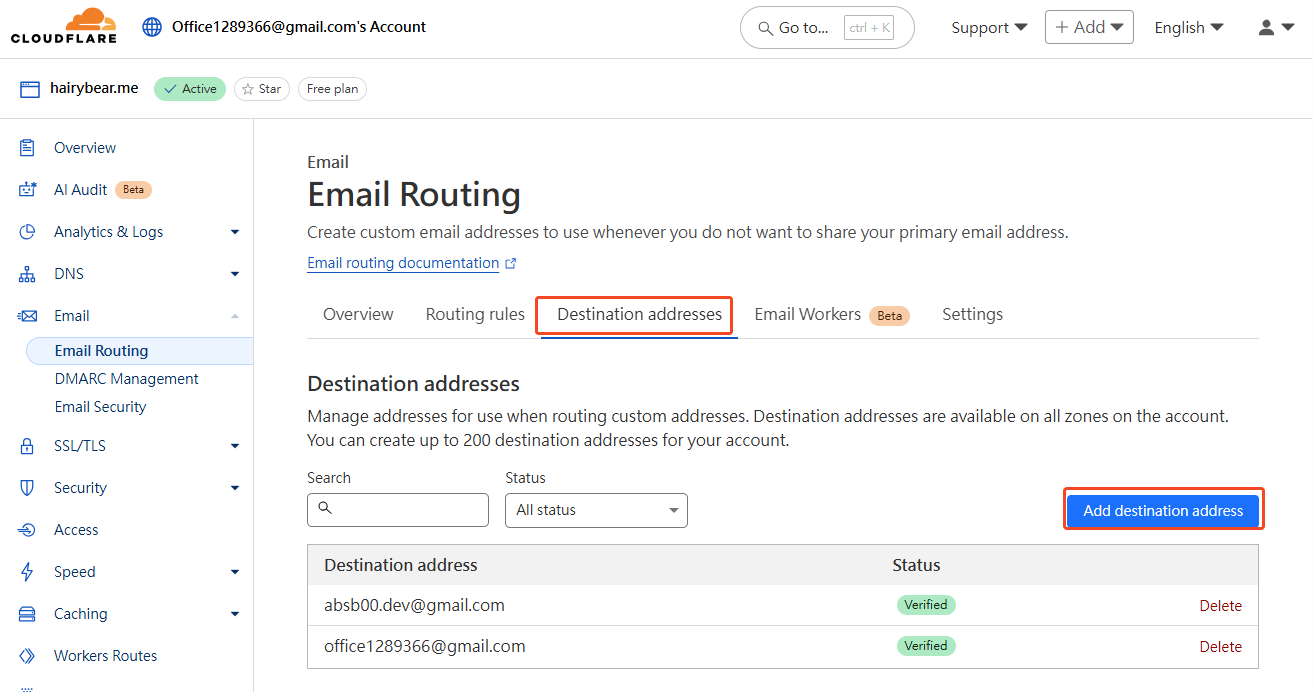Viewport: 1313px width, 692px height.
Task: Click the DNS network icon
Action: (x=28, y=274)
